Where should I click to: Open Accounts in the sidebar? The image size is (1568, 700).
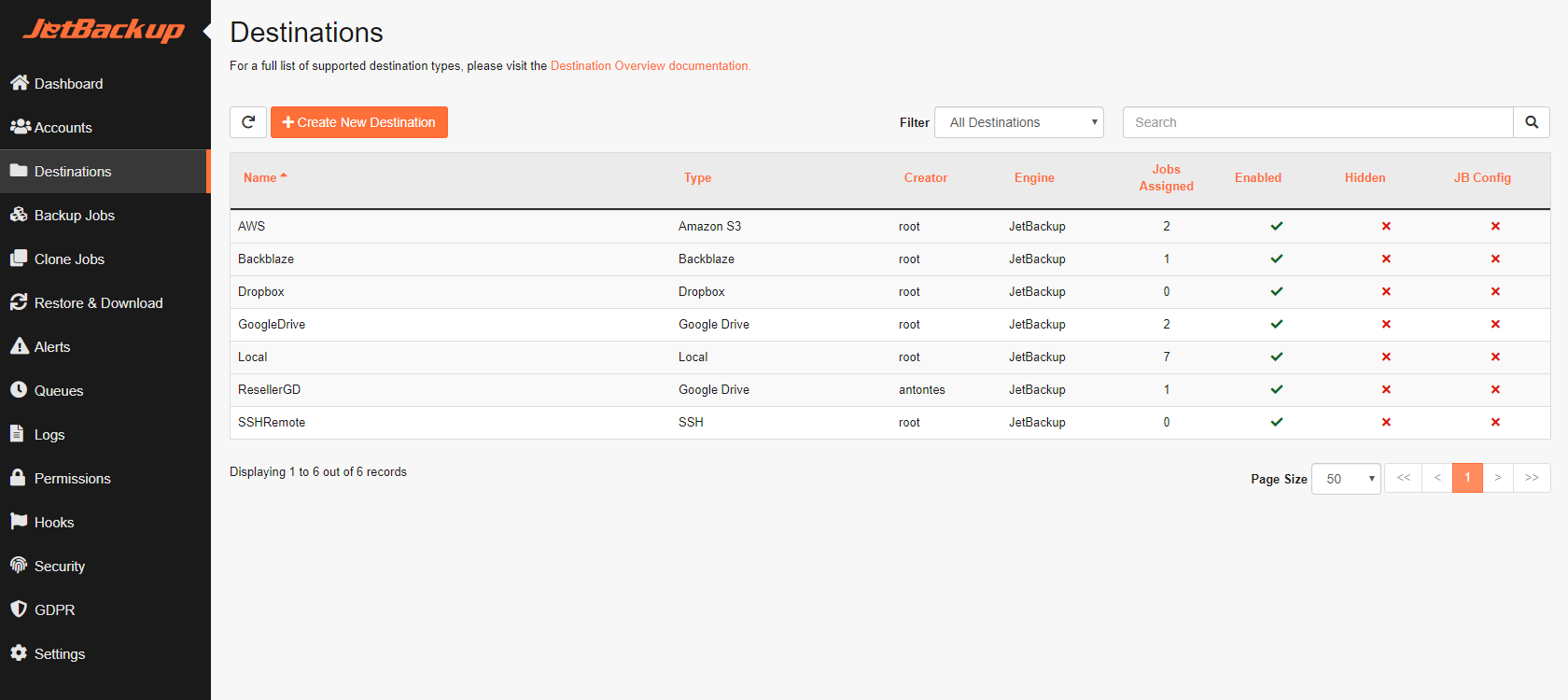(105, 127)
